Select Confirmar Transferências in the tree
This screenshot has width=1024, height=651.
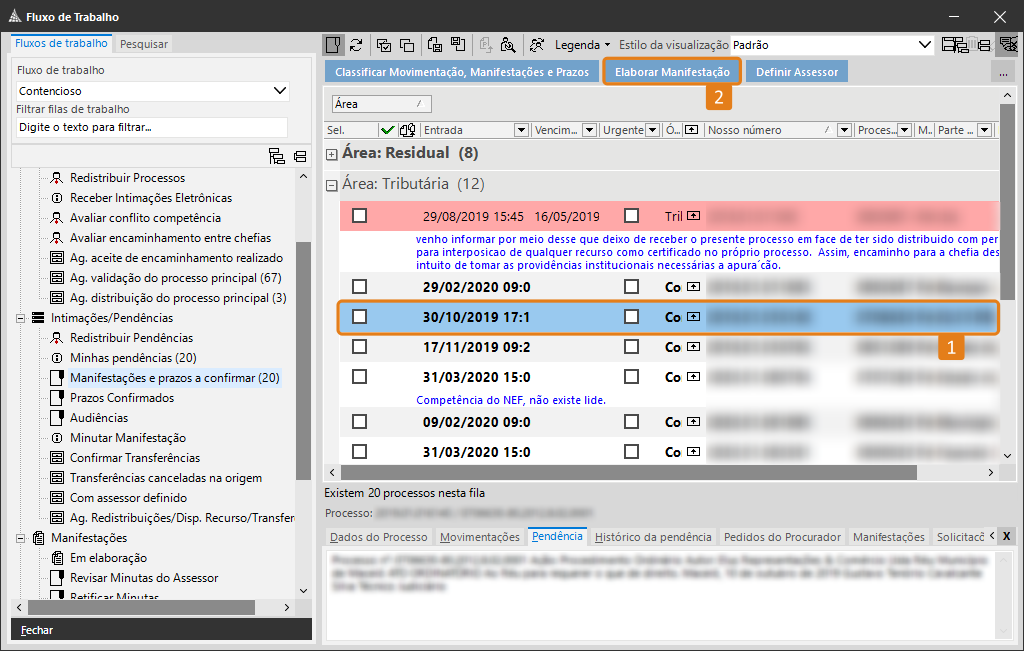click(x=135, y=458)
